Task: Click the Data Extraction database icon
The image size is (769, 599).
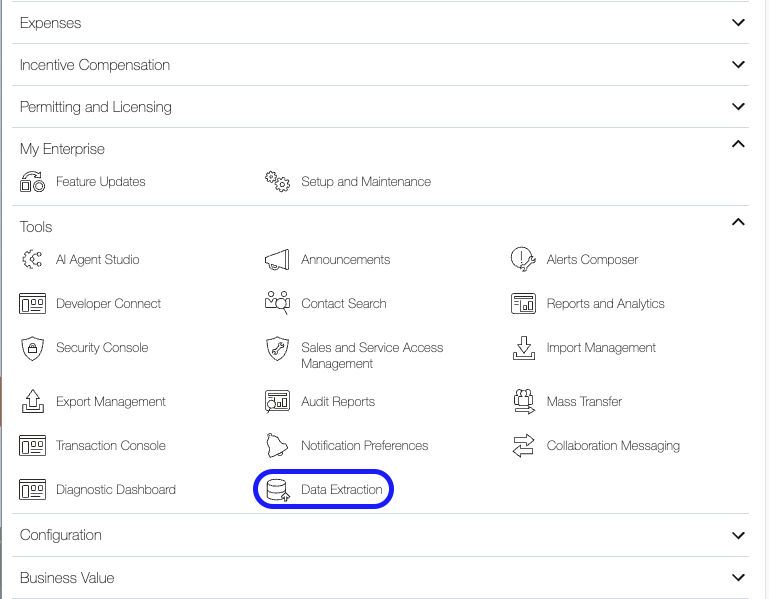Action: pos(277,490)
